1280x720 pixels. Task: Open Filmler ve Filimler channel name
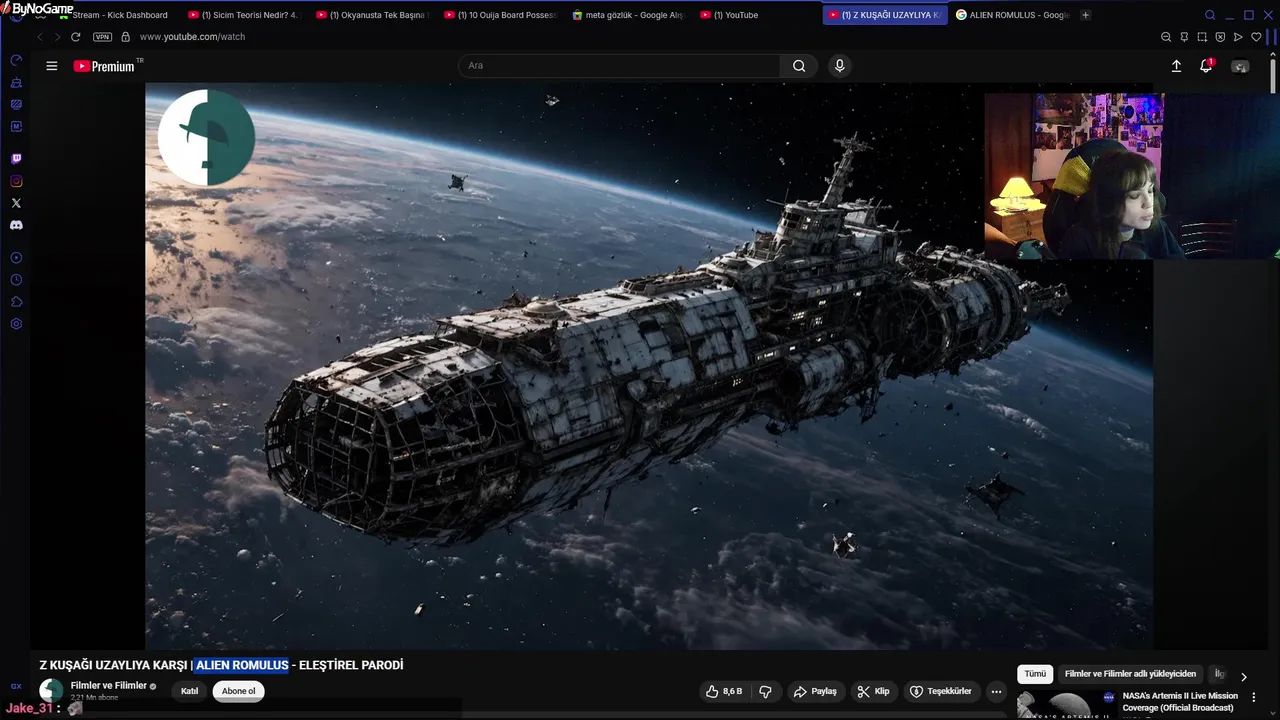coord(109,686)
